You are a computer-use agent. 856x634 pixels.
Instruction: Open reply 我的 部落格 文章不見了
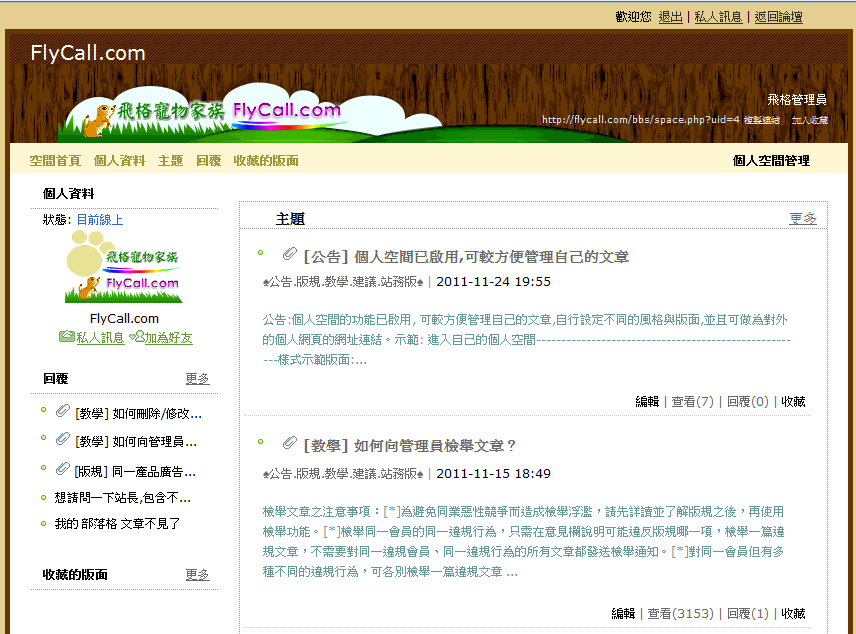(x=115, y=523)
